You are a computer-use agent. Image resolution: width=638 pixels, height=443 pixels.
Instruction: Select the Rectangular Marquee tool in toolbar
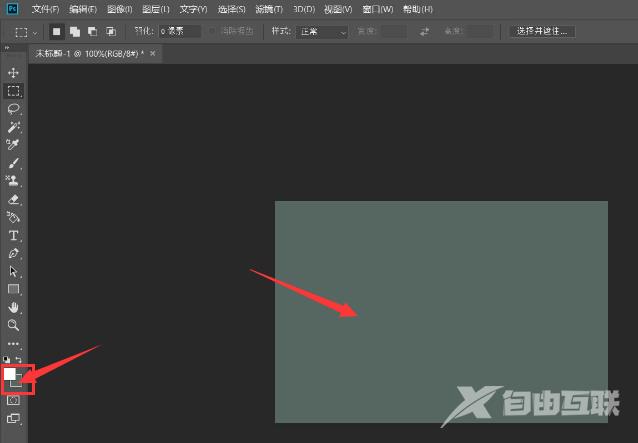pos(13,90)
